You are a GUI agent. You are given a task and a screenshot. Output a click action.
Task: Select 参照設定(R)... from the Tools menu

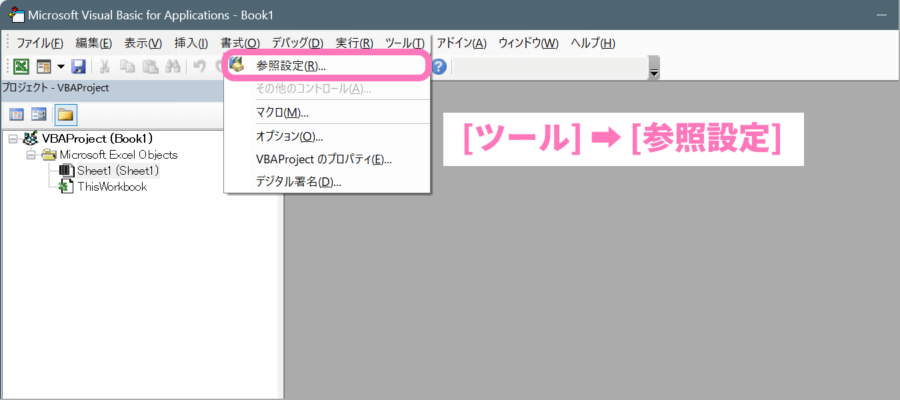290,66
